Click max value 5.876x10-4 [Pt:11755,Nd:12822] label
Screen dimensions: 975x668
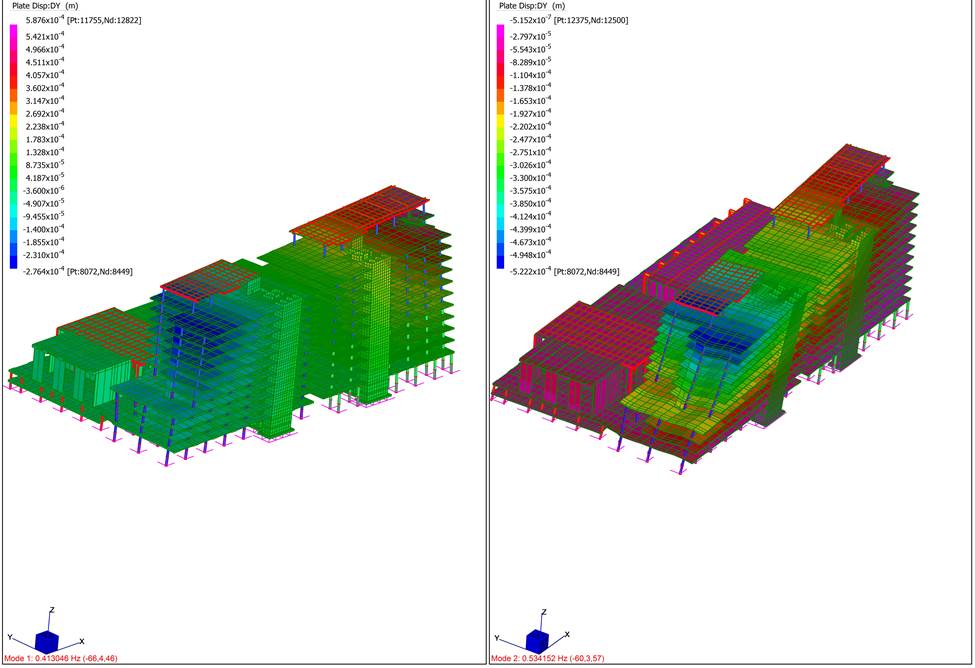(x=84, y=20)
